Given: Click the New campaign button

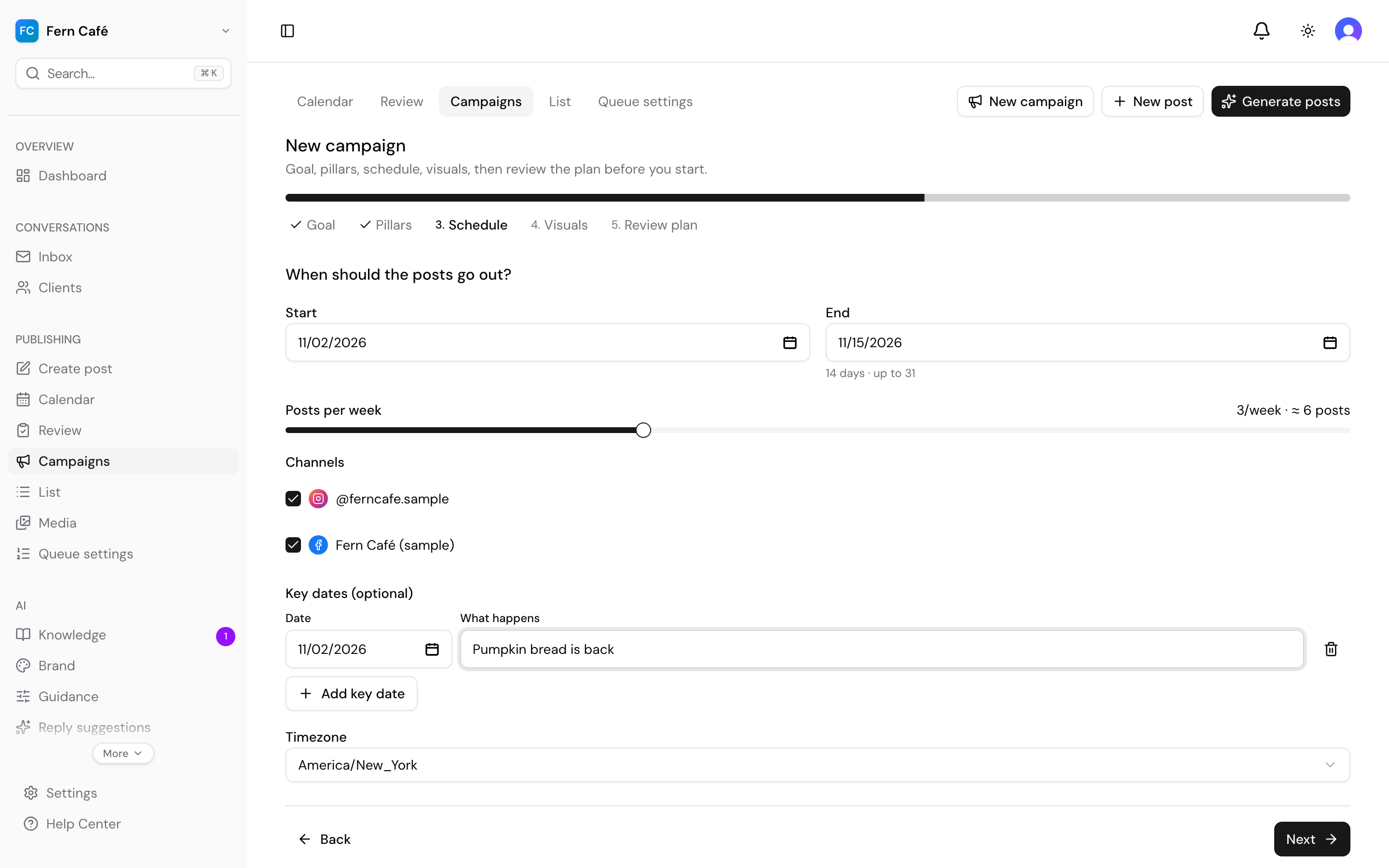Looking at the screenshot, I should [x=1024, y=102].
